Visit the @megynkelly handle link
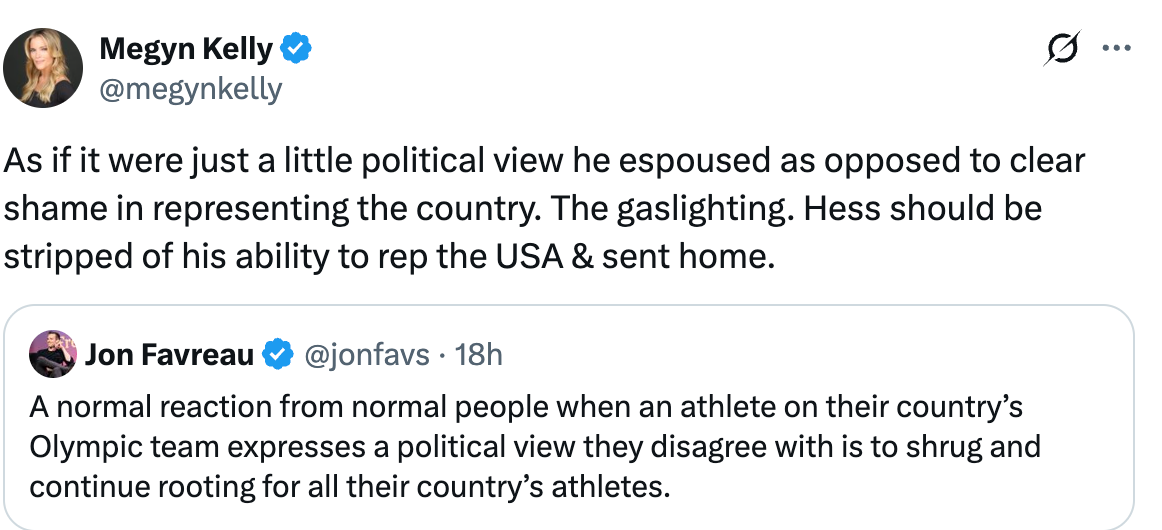1162x530 pixels. [x=190, y=89]
